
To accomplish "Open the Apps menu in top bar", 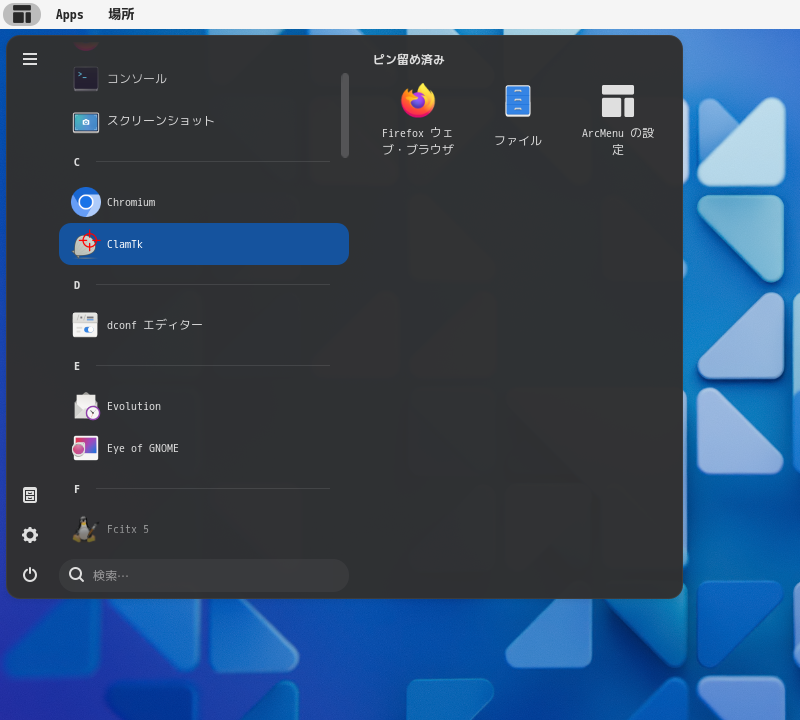I will (x=69, y=14).
